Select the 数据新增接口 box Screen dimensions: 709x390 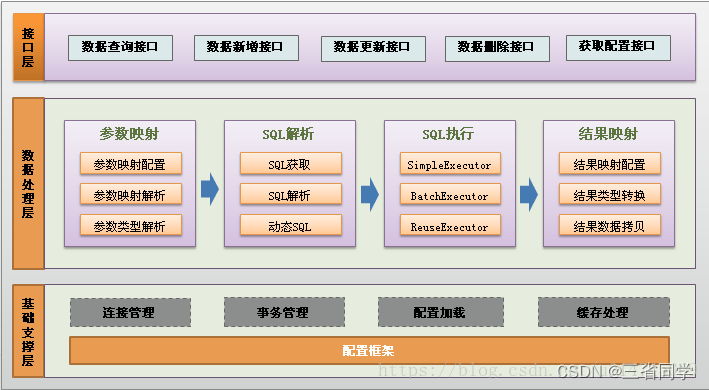coord(246,48)
